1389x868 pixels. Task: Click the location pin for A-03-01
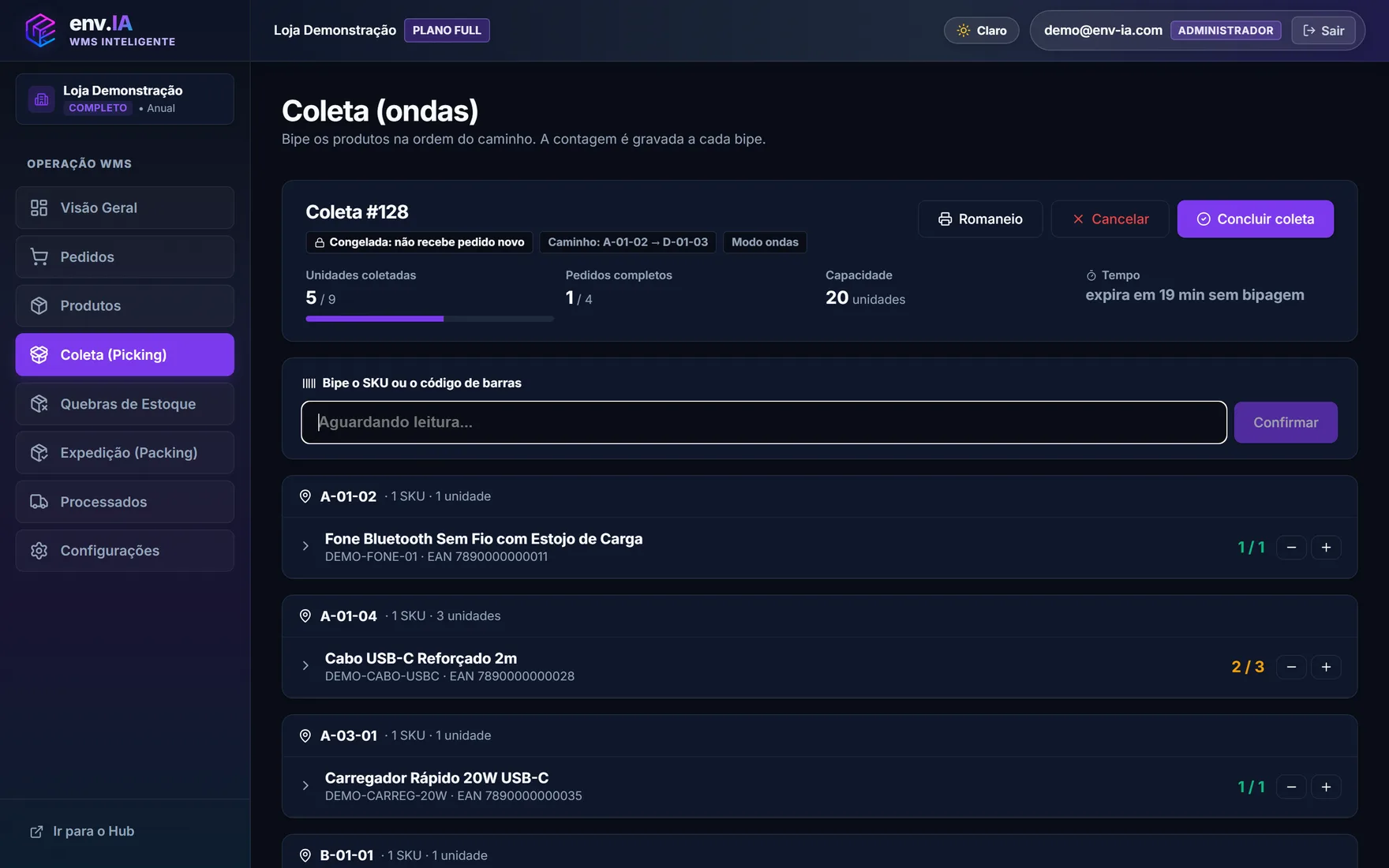tap(305, 735)
